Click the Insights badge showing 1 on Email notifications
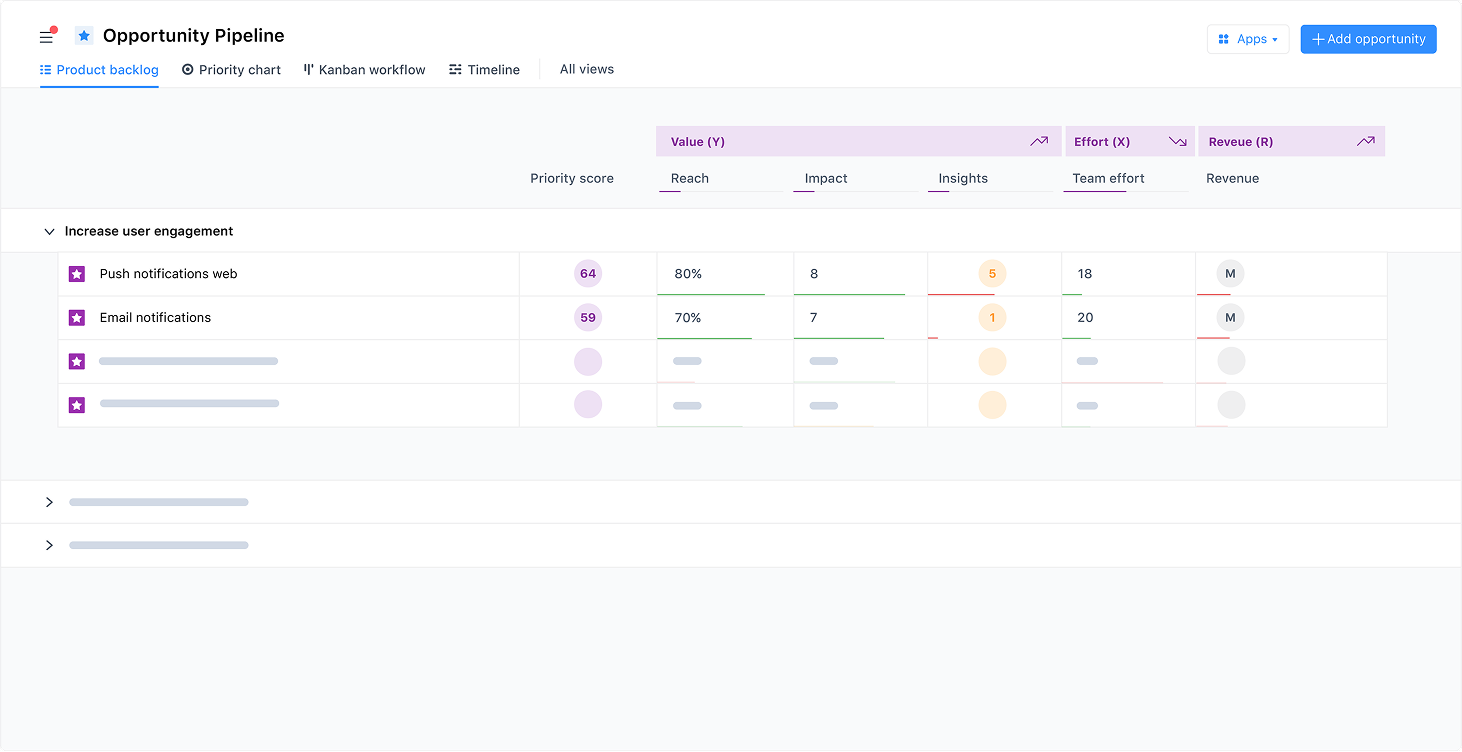1462x752 pixels. click(993, 317)
